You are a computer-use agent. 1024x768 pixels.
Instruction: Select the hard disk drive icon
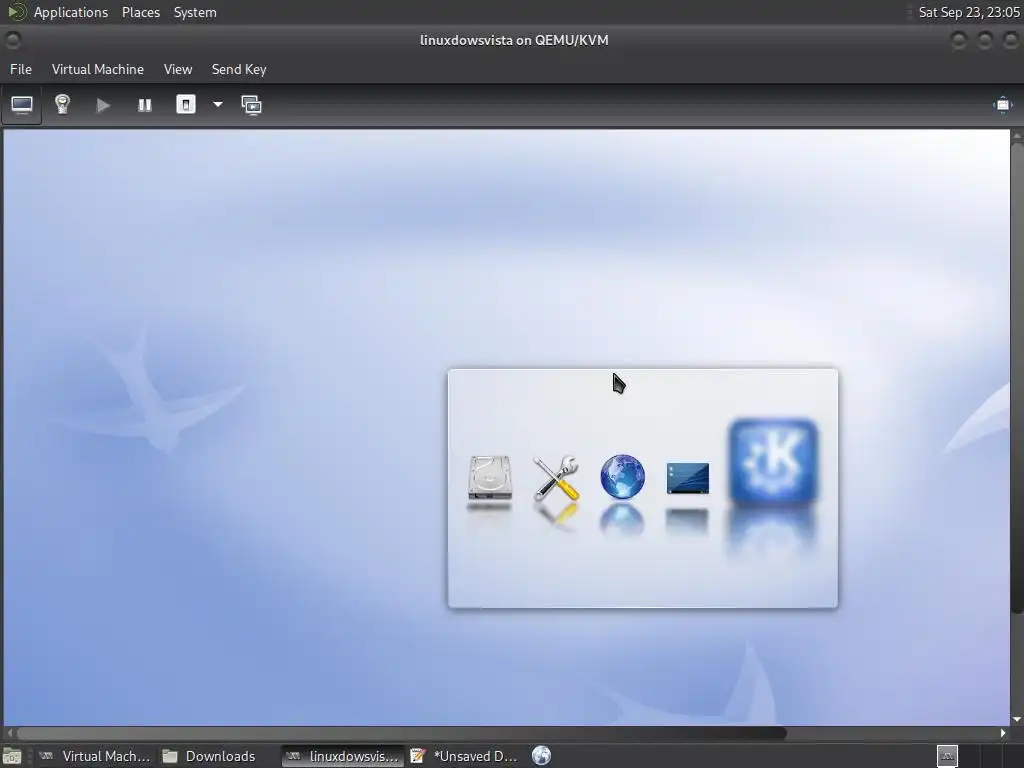point(490,478)
